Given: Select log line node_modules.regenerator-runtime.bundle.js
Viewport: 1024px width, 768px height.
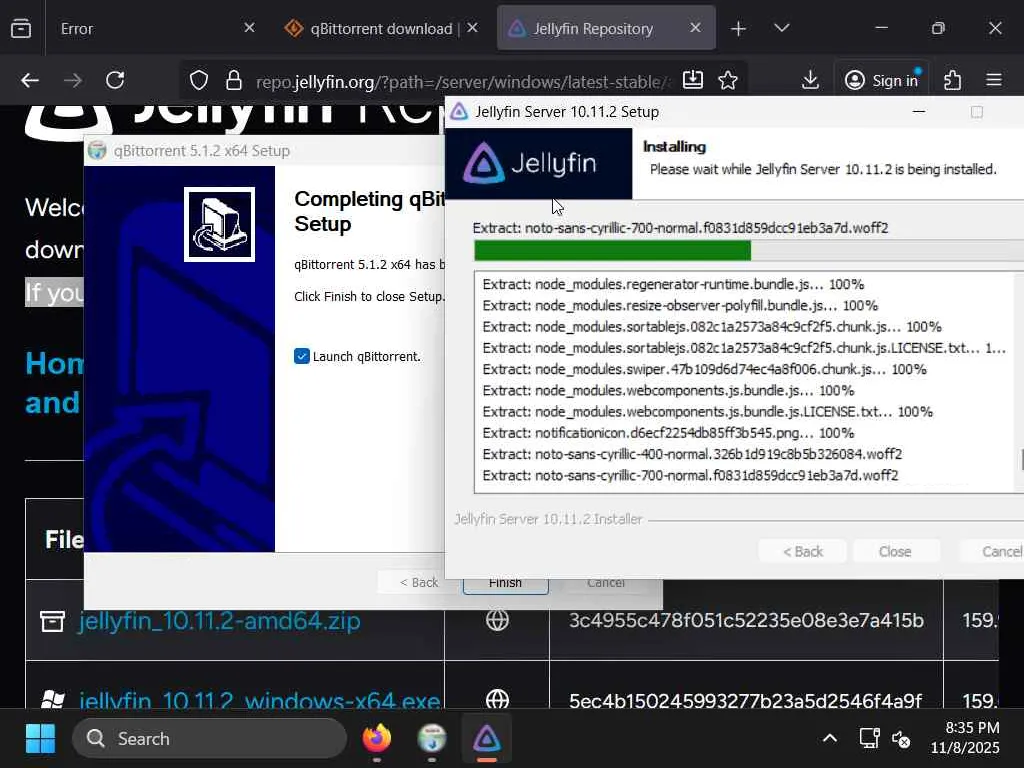Looking at the screenshot, I should 673,284.
